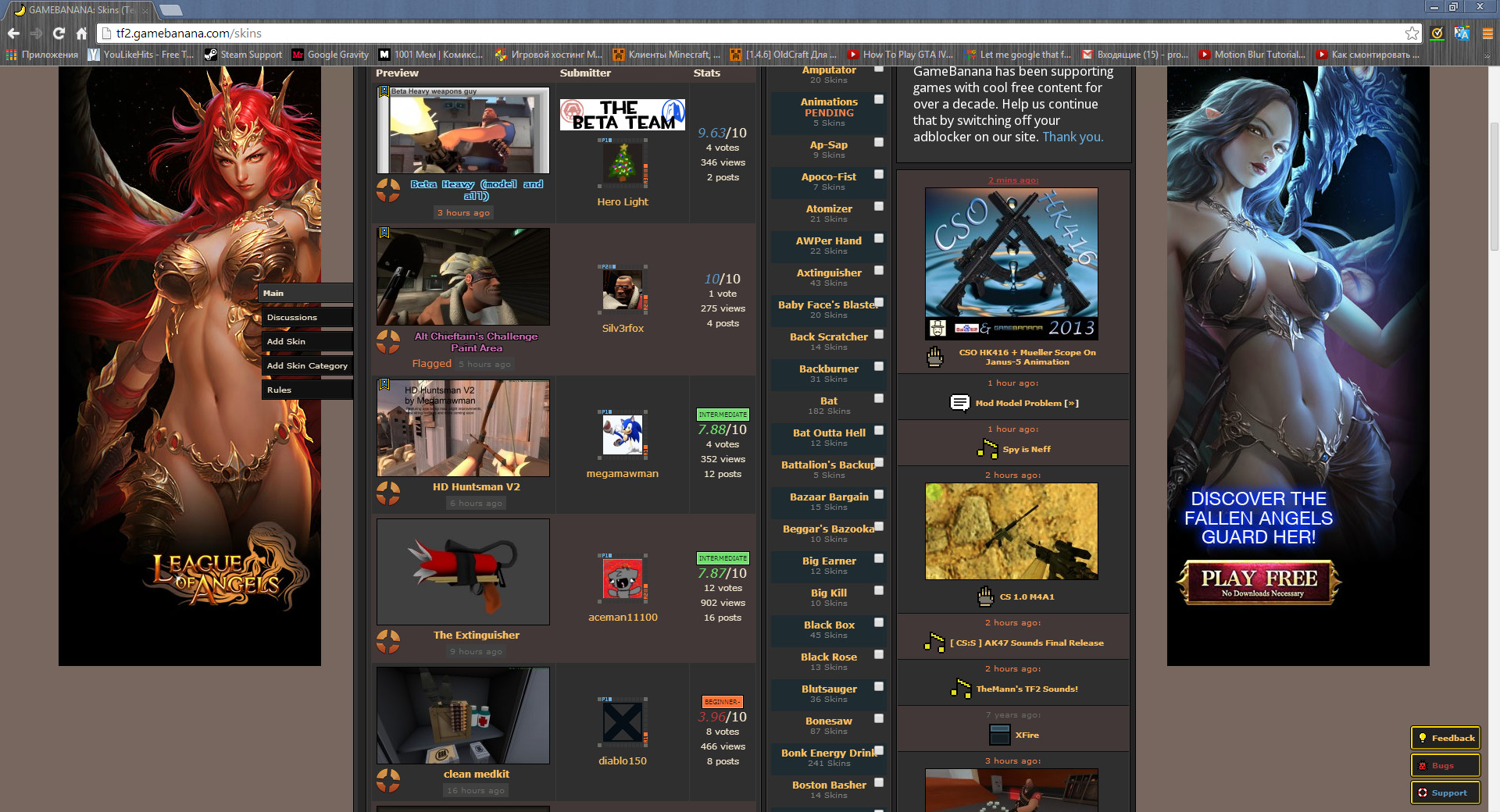The width and height of the screenshot is (1500, 812).
Task: Click the music note icon by Spy is Neff
Action: 987,449
